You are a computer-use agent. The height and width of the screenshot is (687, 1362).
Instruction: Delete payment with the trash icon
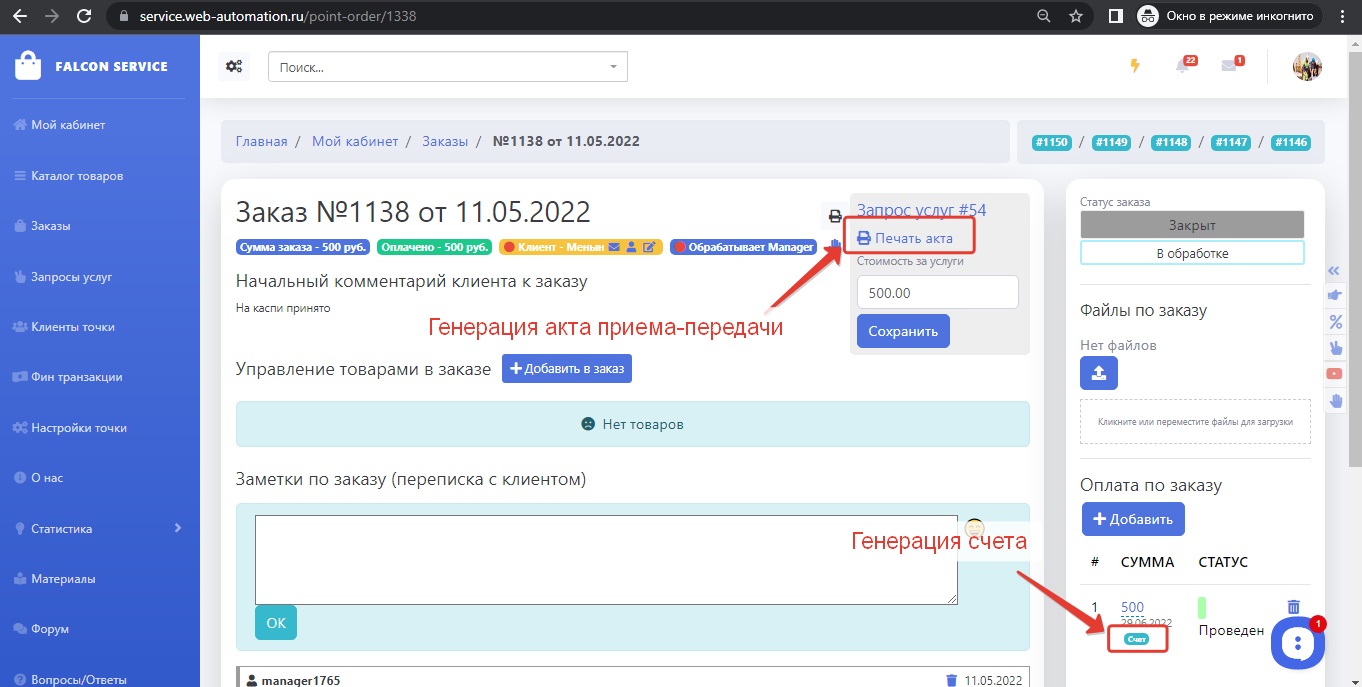[1293, 607]
